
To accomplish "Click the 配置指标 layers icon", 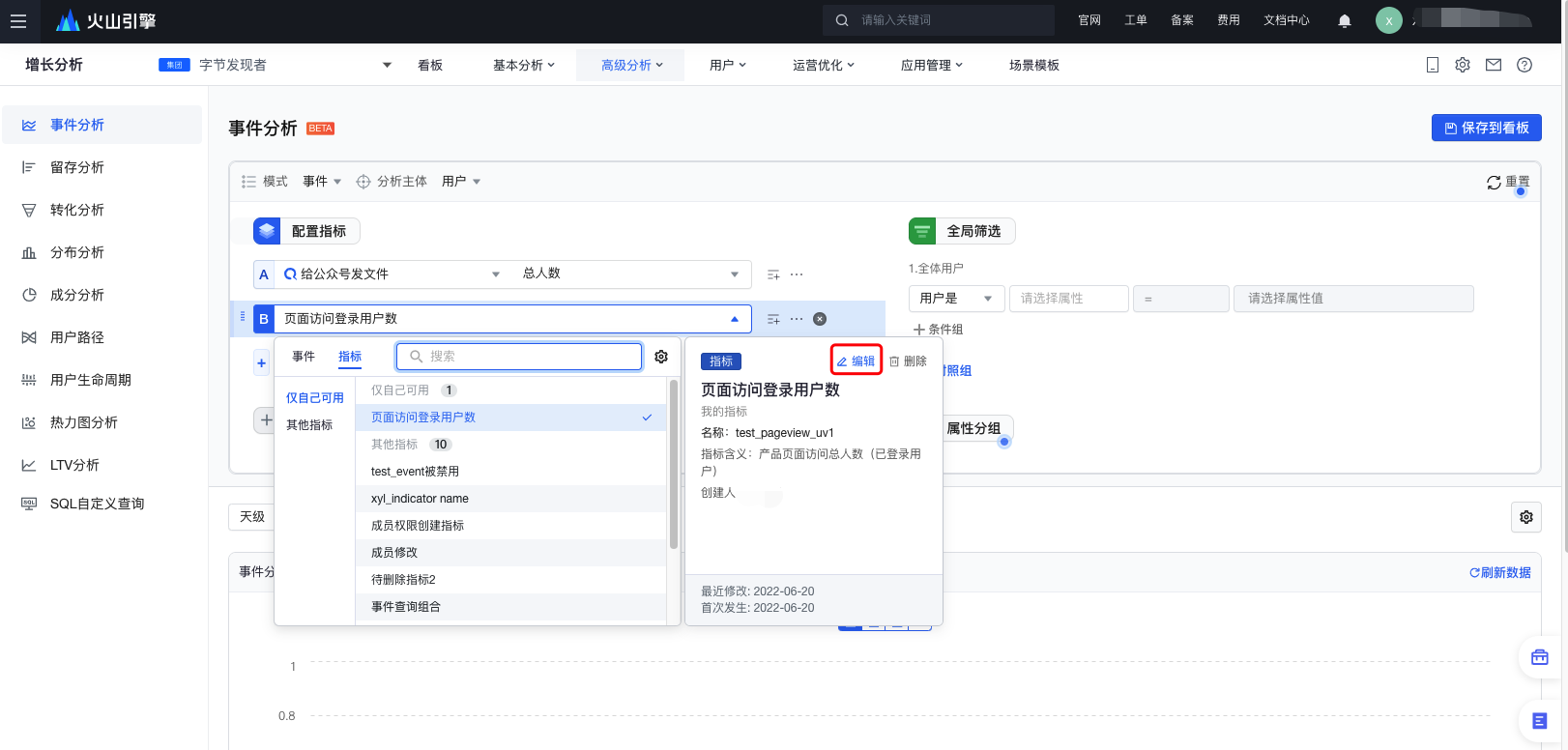I will coord(267,231).
